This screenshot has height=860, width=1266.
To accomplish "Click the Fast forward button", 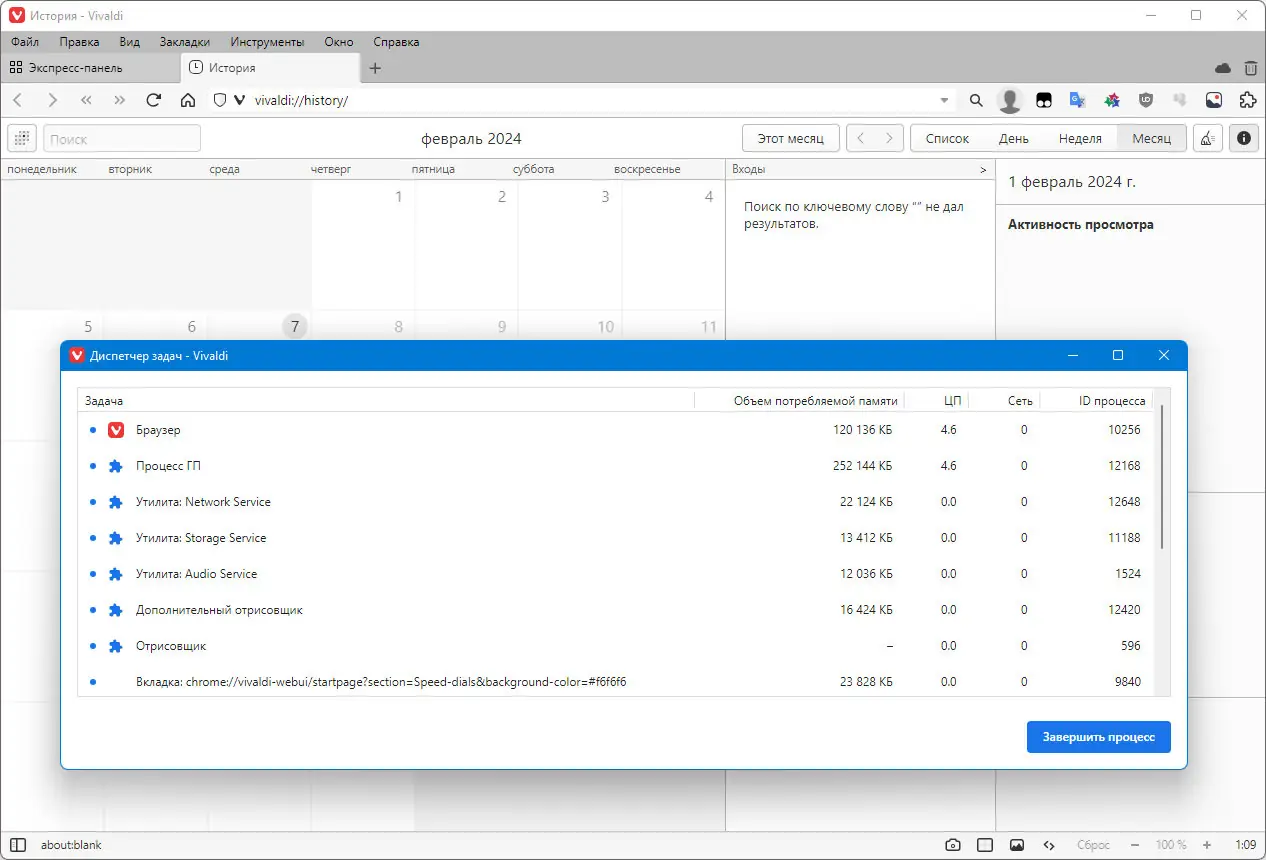I will (x=120, y=100).
